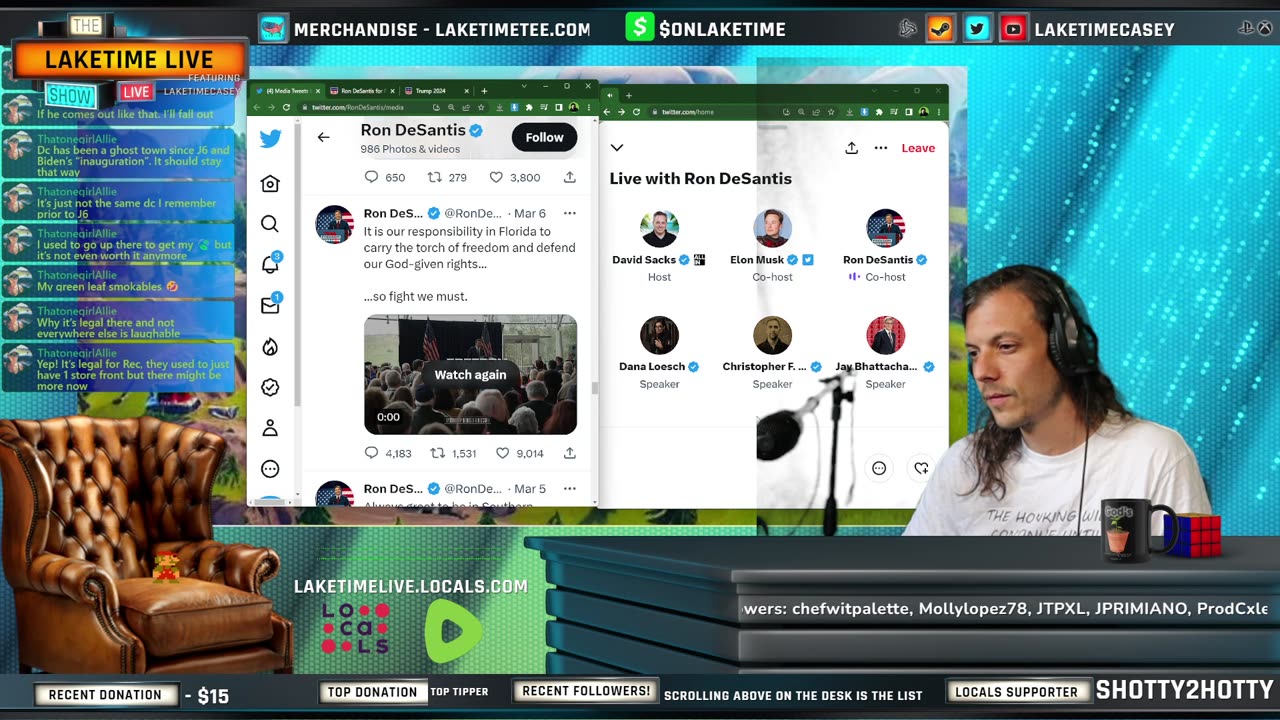The height and width of the screenshot is (720, 1280).
Task: Switch to the Ron DeSantis for browser tab
Action: pyautogui.click(x=363, y=91)
